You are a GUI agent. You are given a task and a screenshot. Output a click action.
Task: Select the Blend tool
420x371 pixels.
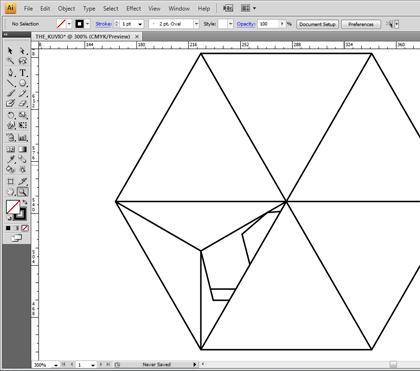point(22,159)
